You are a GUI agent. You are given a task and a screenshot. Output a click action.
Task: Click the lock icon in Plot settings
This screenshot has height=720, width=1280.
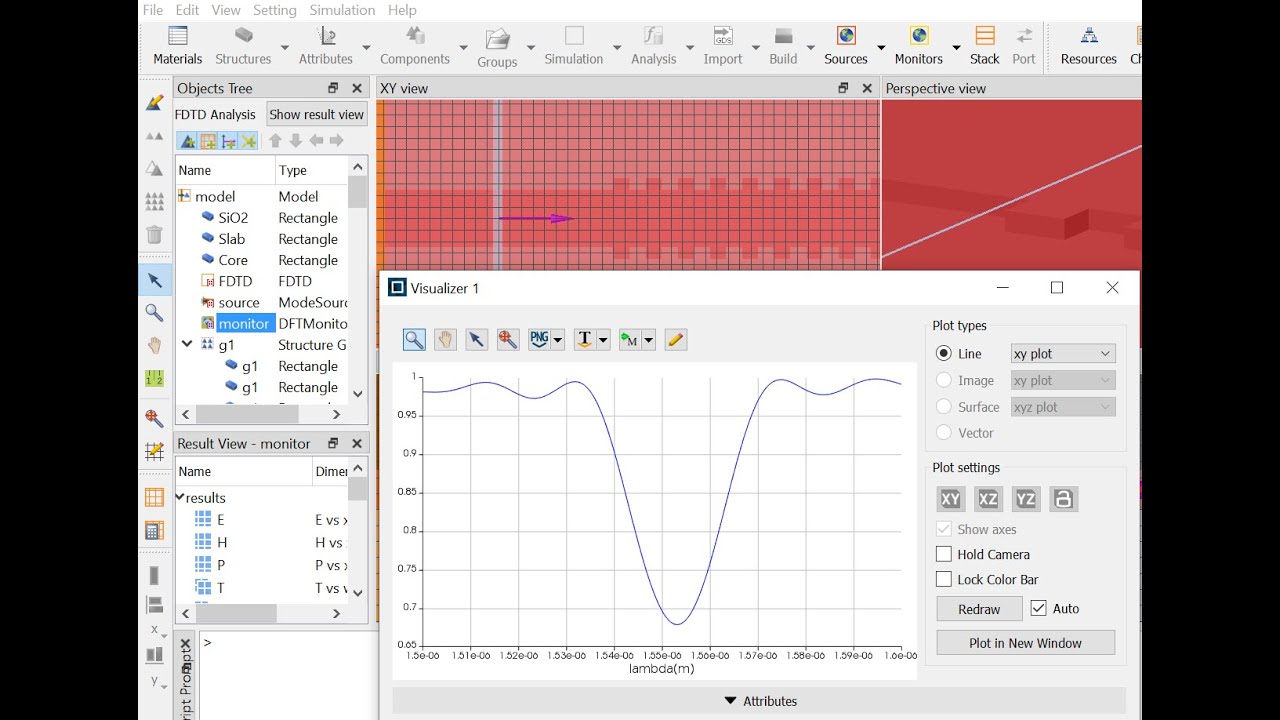(1064, 499)
